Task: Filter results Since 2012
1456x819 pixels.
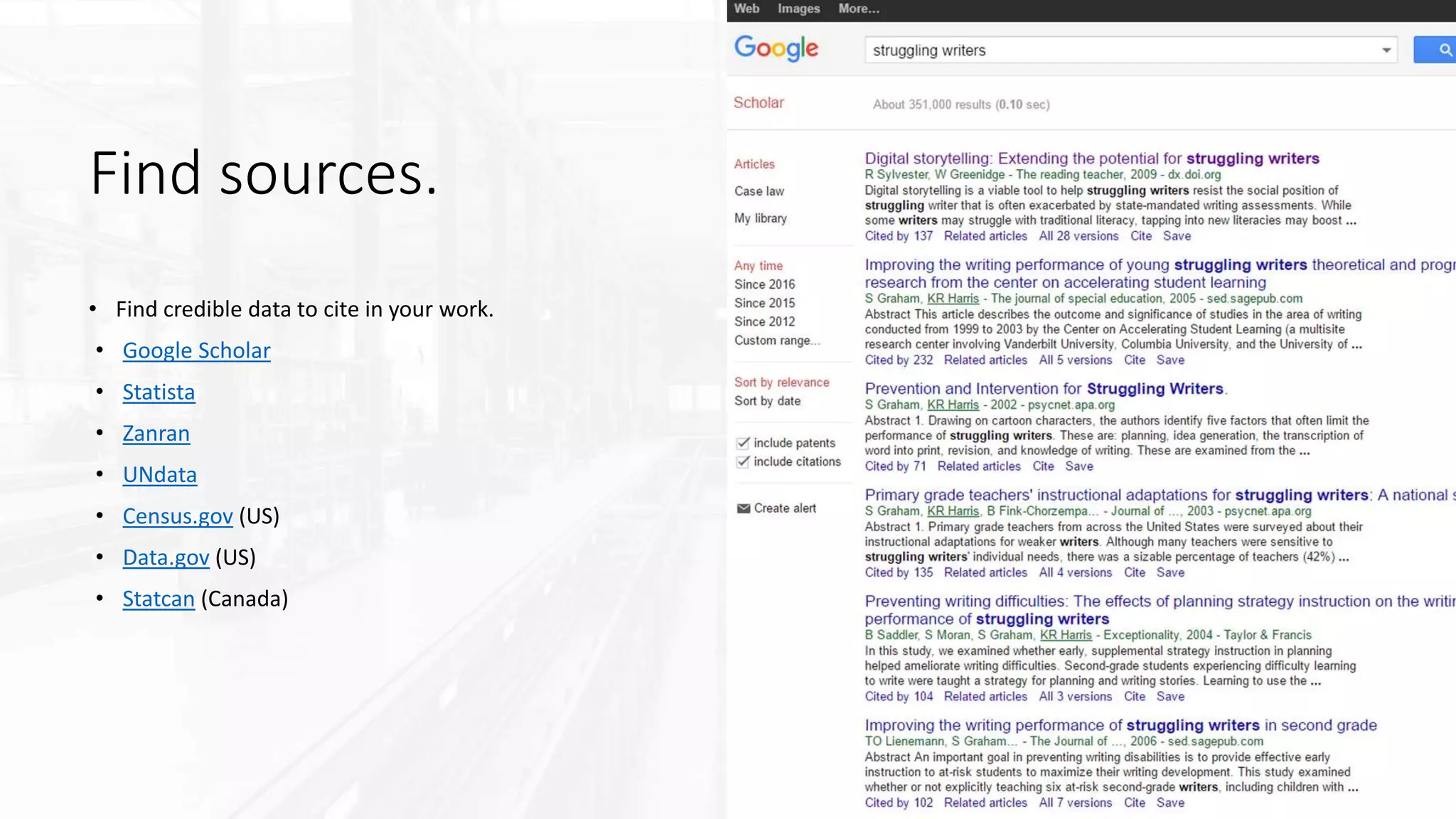Action: (x=765, y=321)
